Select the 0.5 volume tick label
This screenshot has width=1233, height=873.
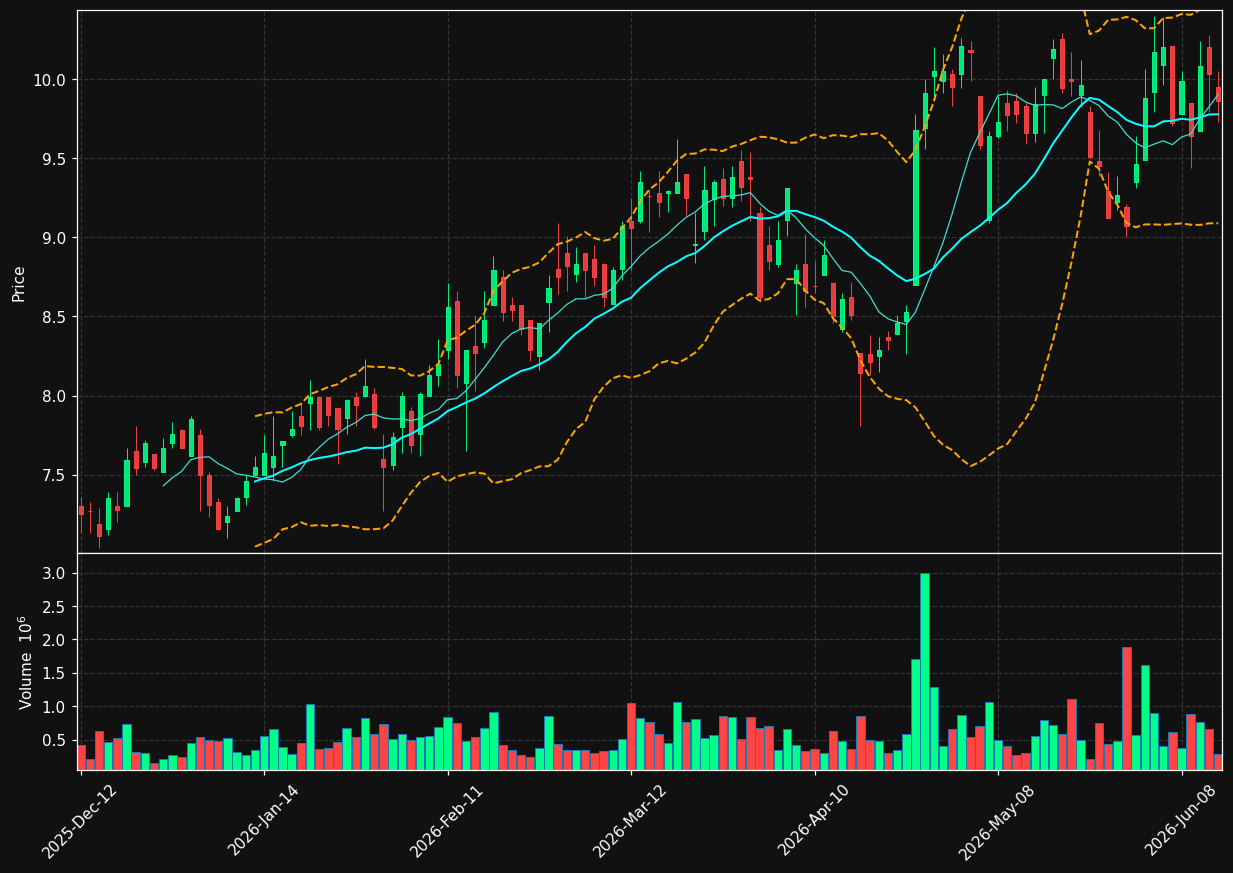53,741
